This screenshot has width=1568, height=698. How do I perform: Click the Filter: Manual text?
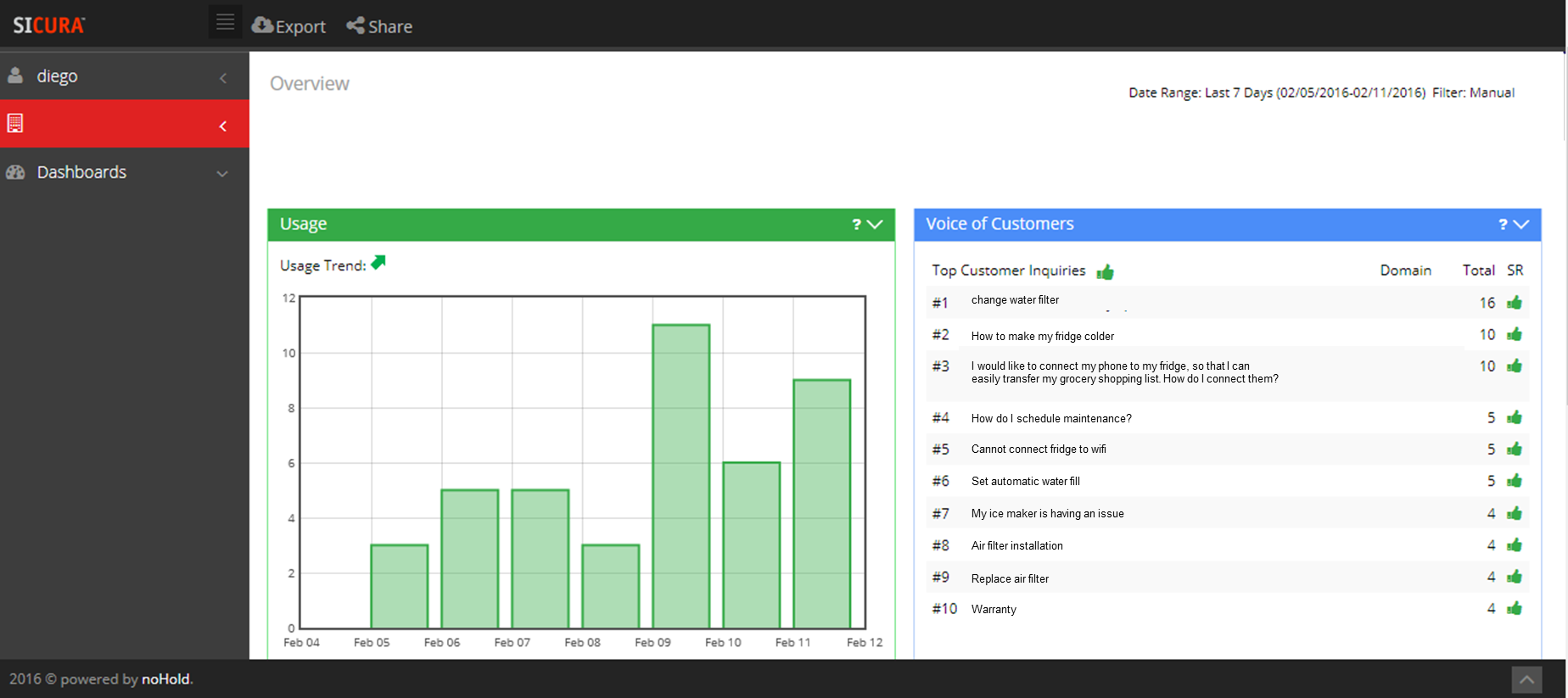[1473, 93]
